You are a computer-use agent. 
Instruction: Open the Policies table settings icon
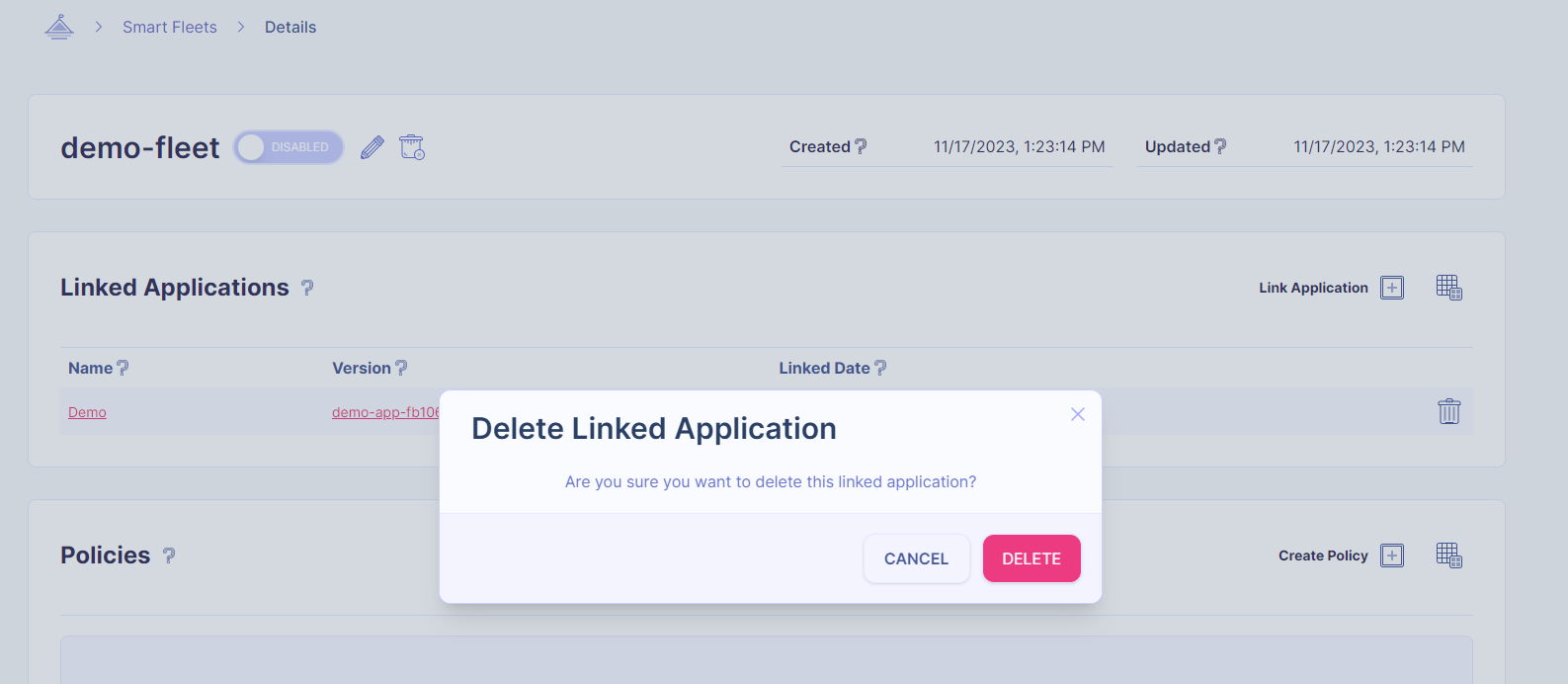tap(1448, 556)
